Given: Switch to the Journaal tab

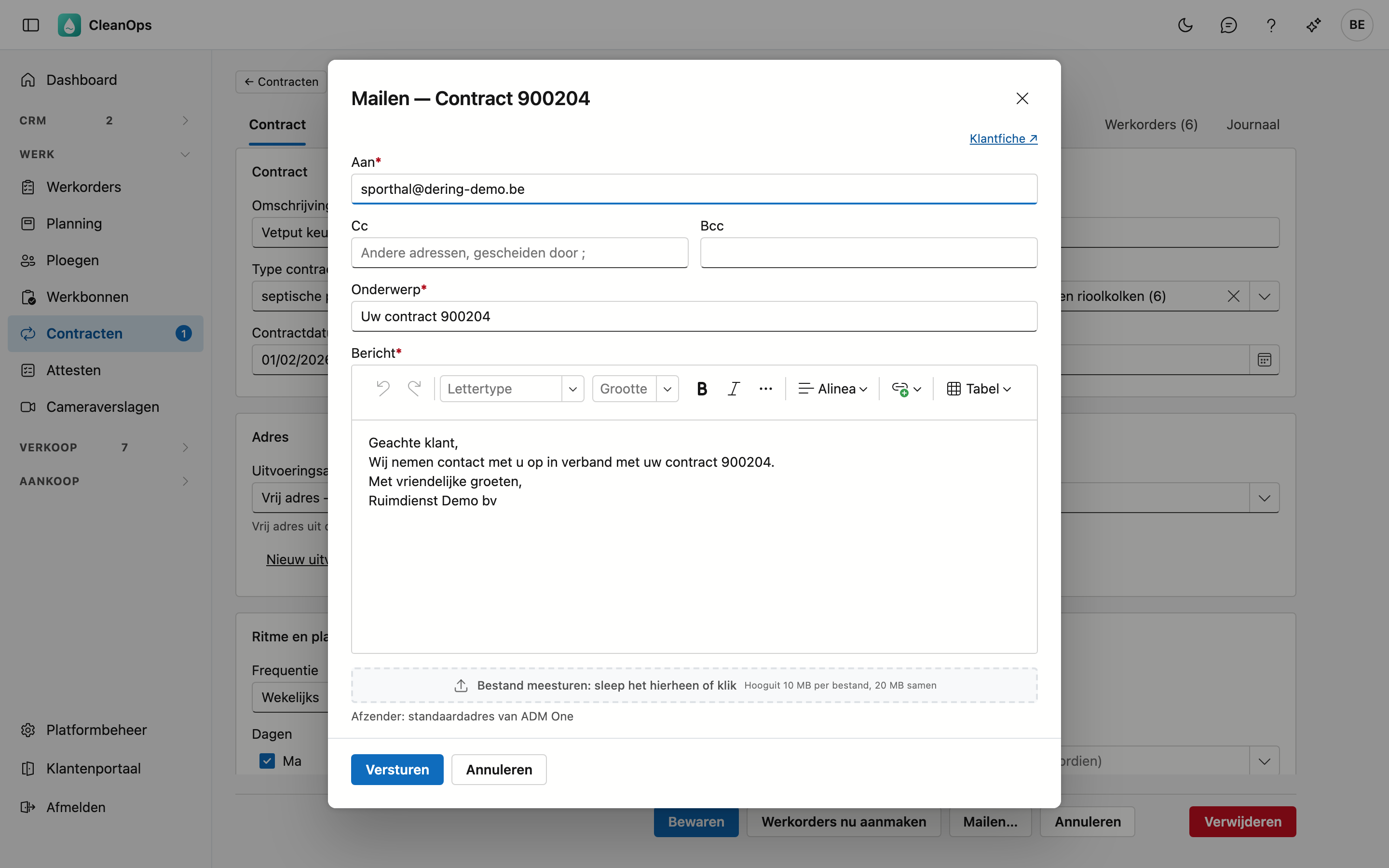Looking at the screenshot, I should click(x=1253, y=124).
